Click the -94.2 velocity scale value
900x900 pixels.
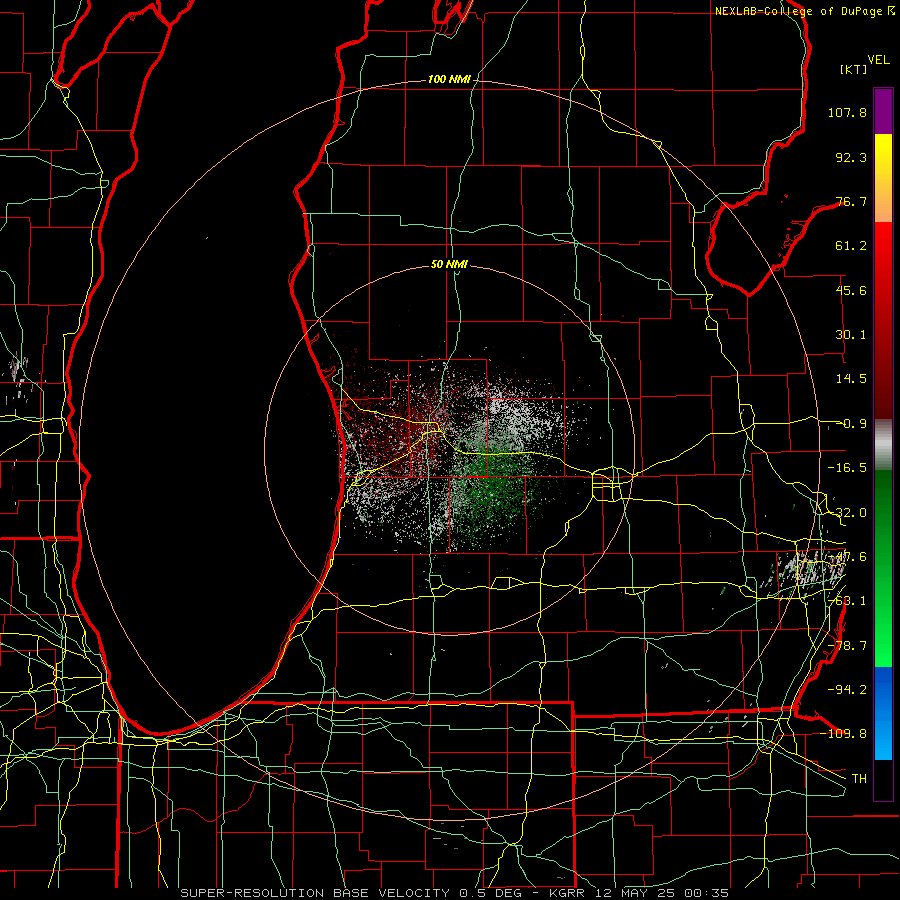[847, 689]
